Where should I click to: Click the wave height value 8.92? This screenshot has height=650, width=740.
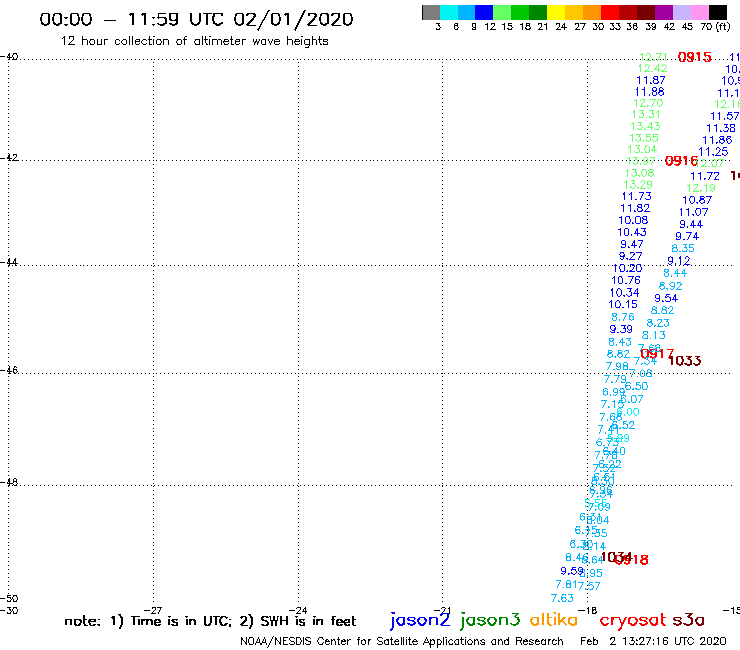pyautogui.click(x=671, y=286)
